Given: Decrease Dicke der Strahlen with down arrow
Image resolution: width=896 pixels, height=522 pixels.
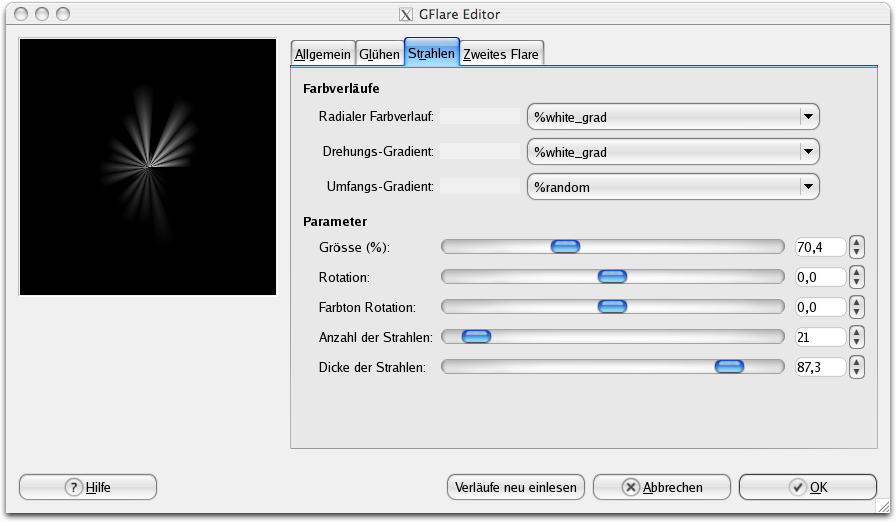Looking at the screenshot, I should (857, 372).
